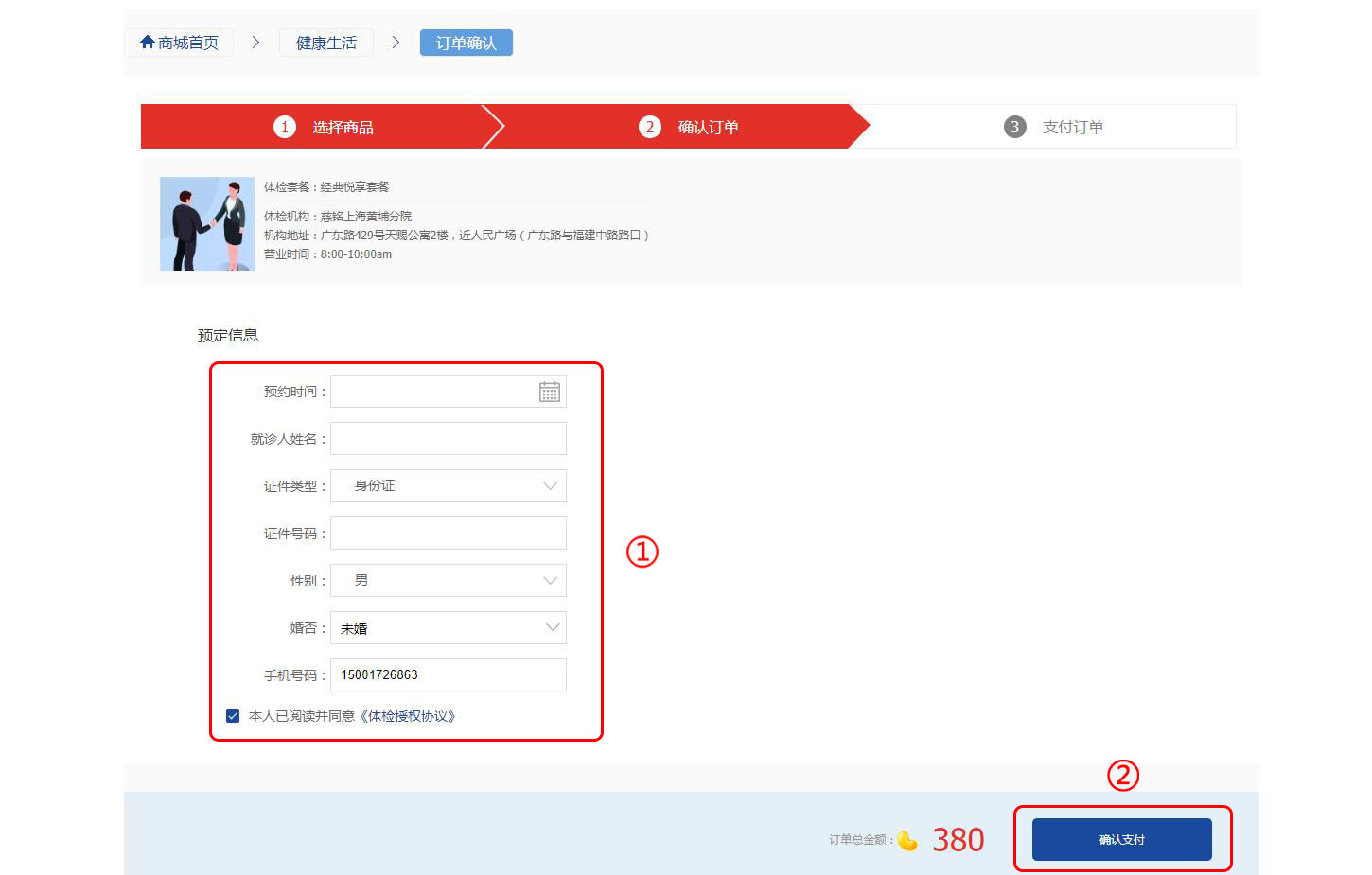Open the calendar icon in 预约时间 field
Viewport: 1372px width, 875px height.
pyautogui.click(x=550, y=391)
